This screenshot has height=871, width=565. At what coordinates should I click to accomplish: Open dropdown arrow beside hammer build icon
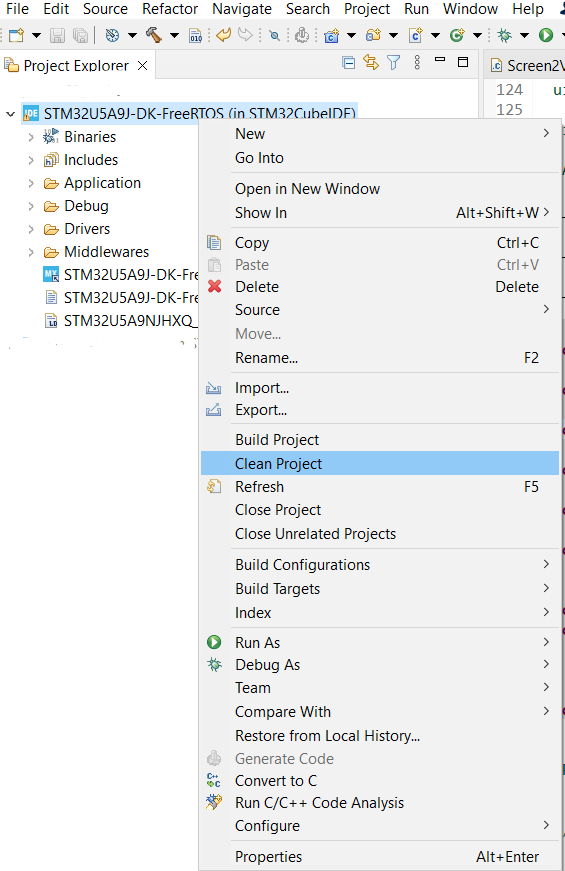click(x=174, y=36)
